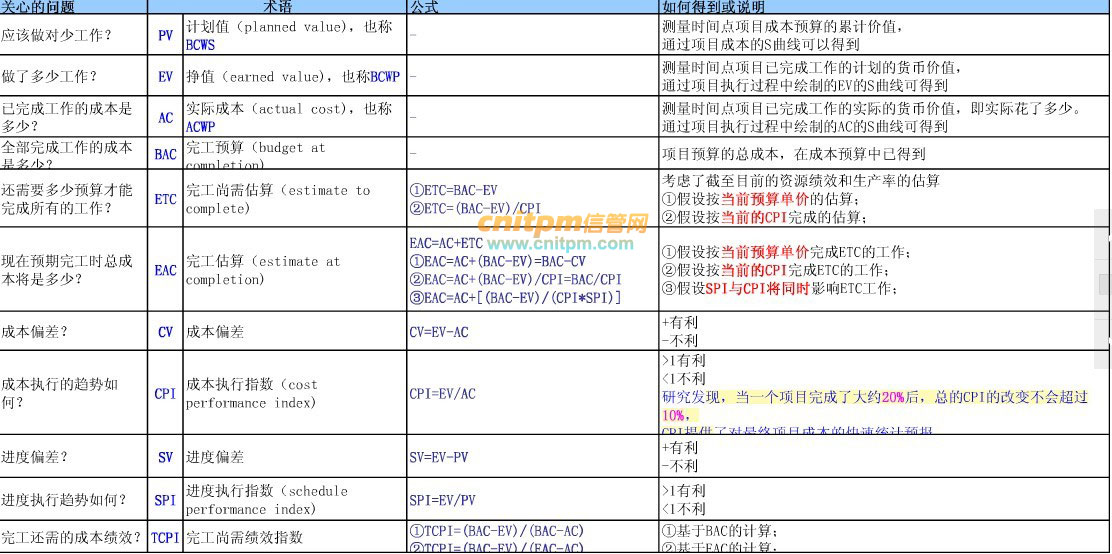Click the CV=EV-AC formula cell
Image resolution: width=1112 pixels, height=554 pixels.
(x=438, y=332)
